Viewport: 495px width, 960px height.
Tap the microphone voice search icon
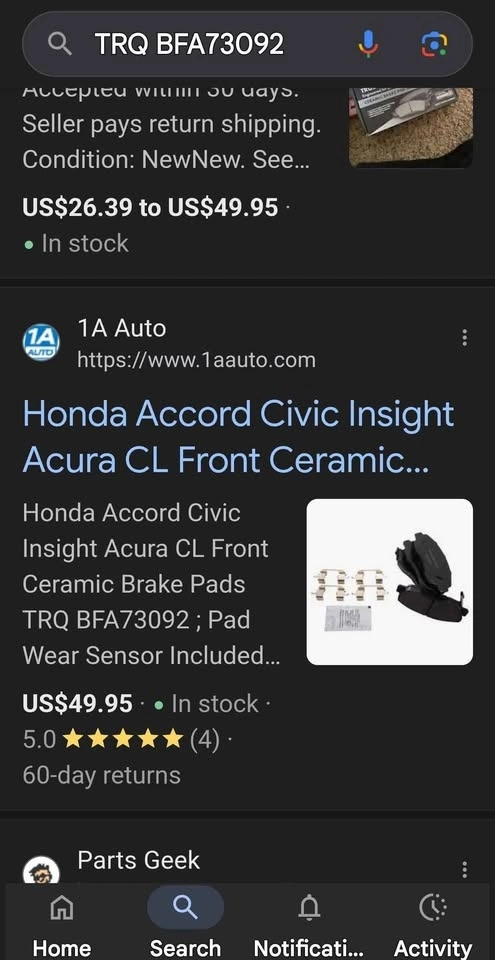point(368,44)
